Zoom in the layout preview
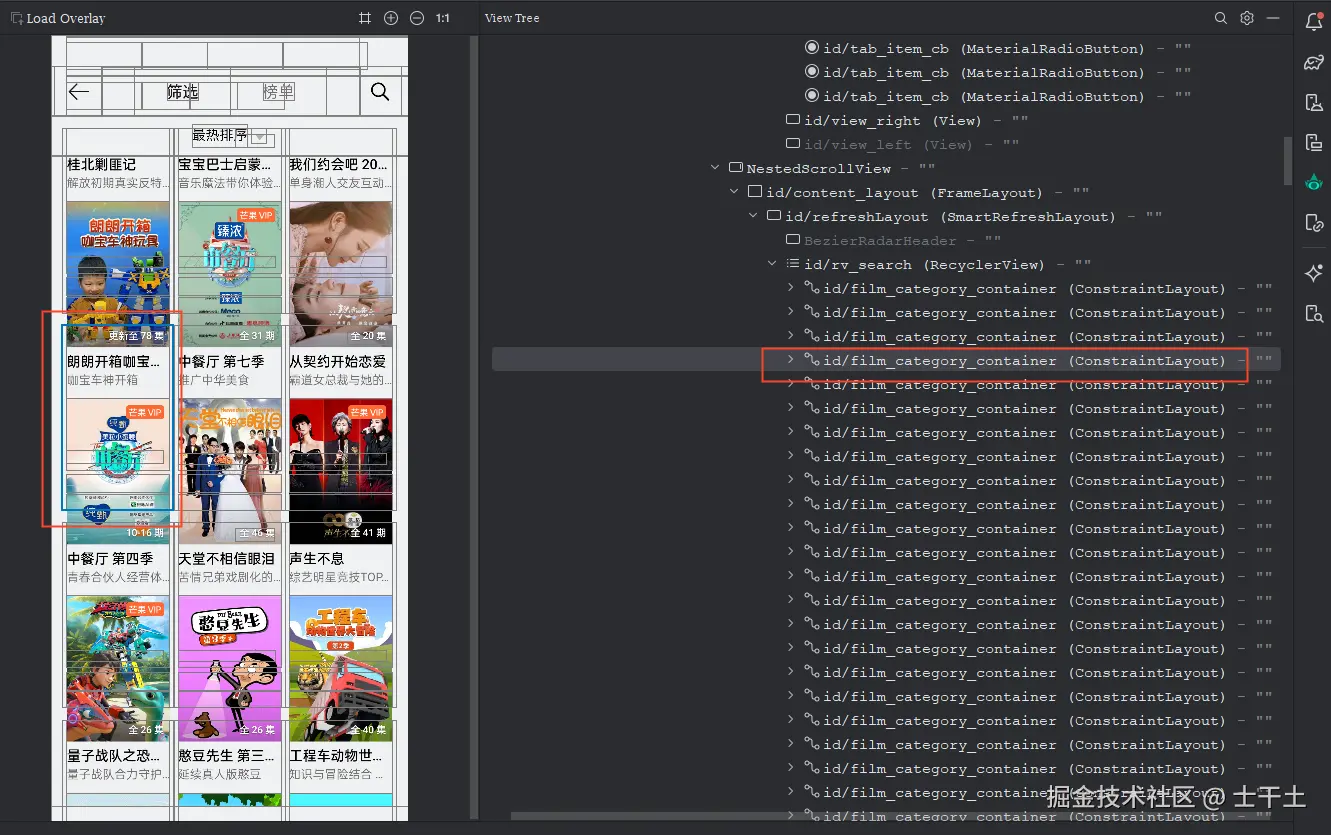This screenshot has height=835, width=1331. (391, 18)
